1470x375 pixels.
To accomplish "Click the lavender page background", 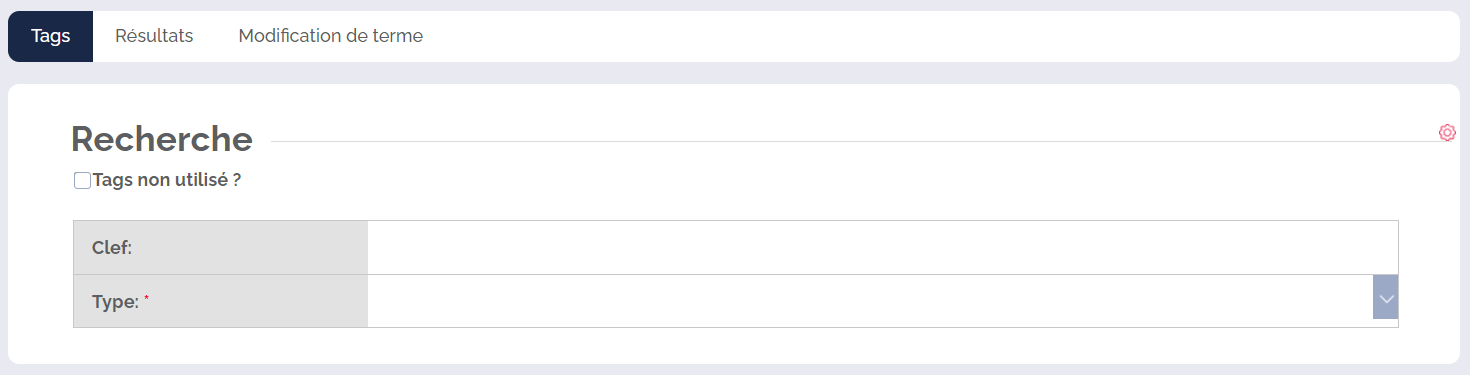I will 735,73.
